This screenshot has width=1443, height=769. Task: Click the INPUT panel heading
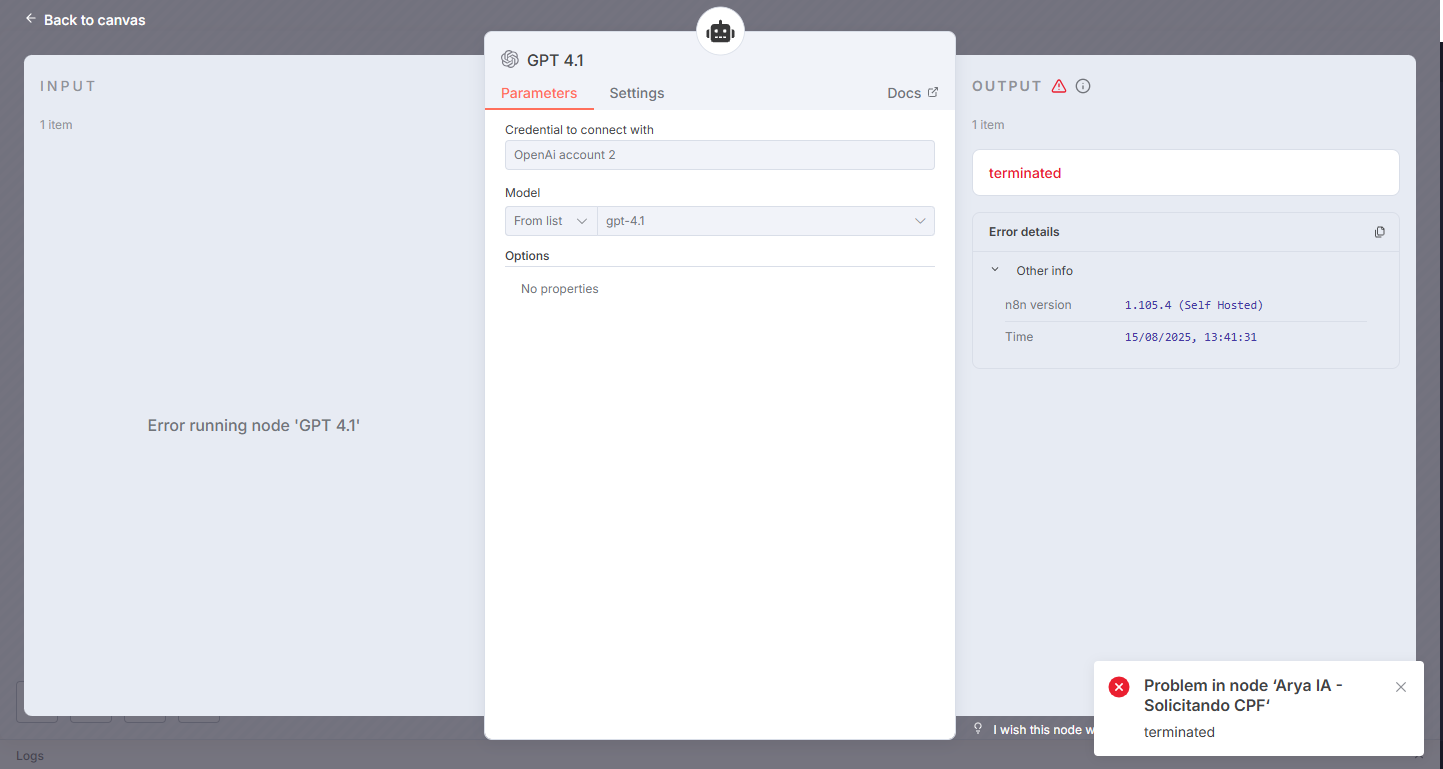click(x=68, y=86)
